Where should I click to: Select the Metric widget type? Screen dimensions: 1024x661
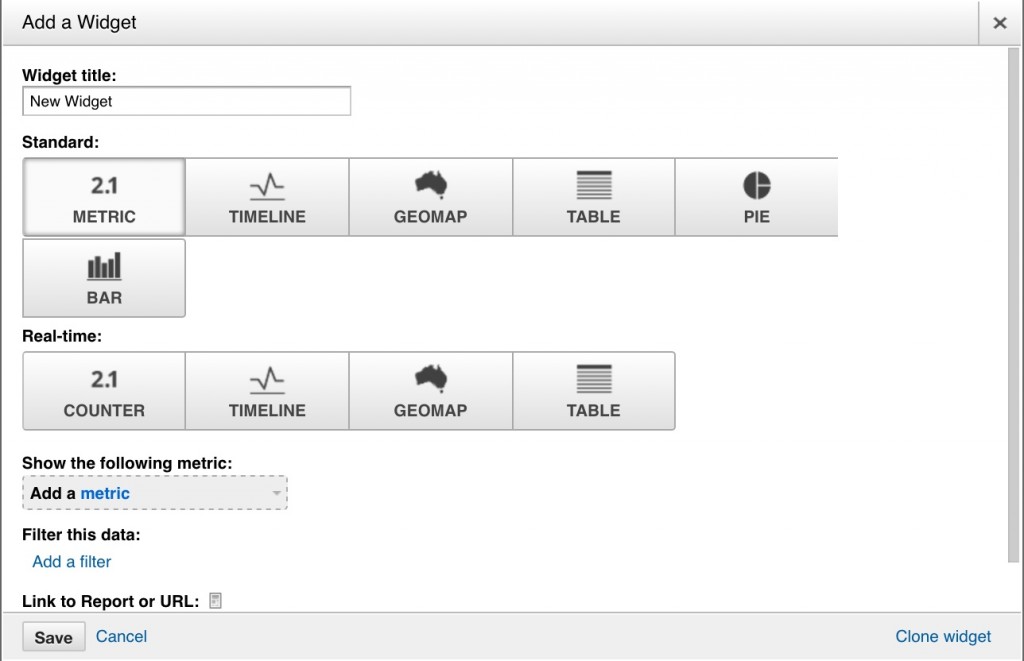[x=103, y=196]
